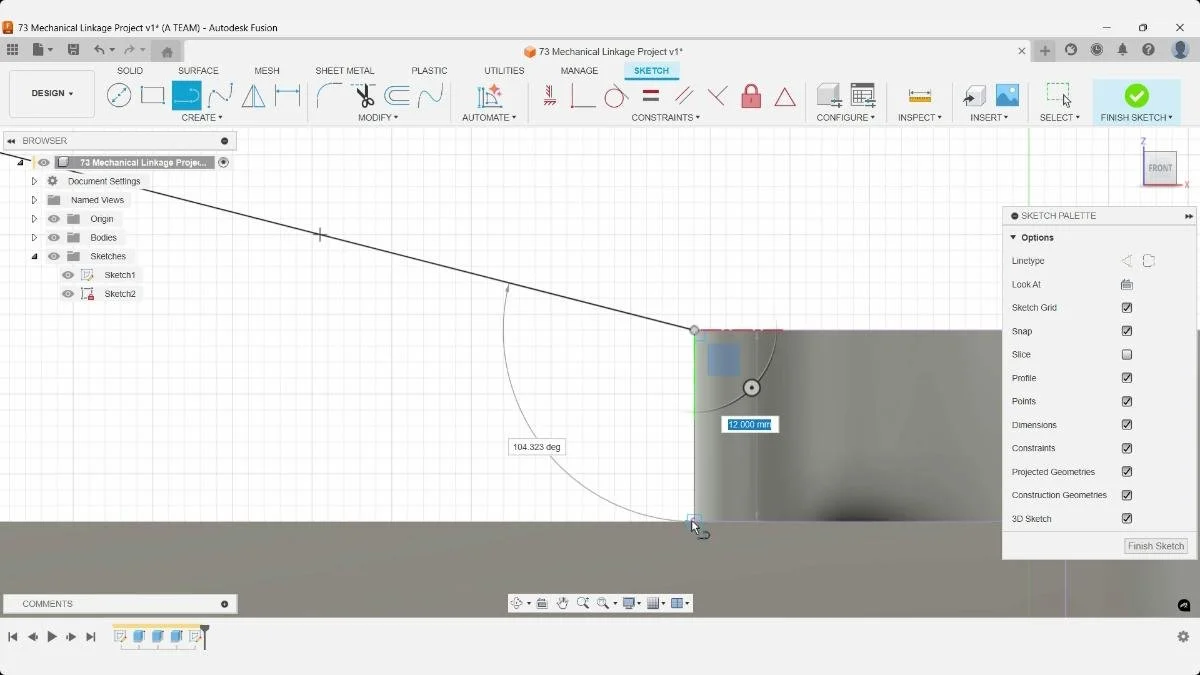Open the DESIGN workspace dropdown
The width and height of the screenshot is (1200, 675).
[52, 94]
